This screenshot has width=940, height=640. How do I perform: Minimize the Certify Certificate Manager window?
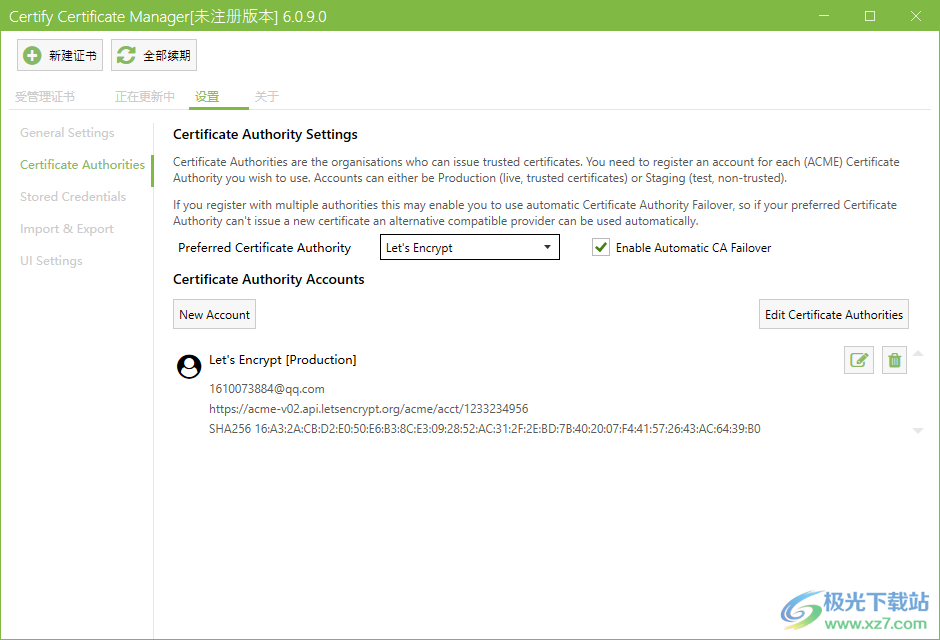(824, 16)
